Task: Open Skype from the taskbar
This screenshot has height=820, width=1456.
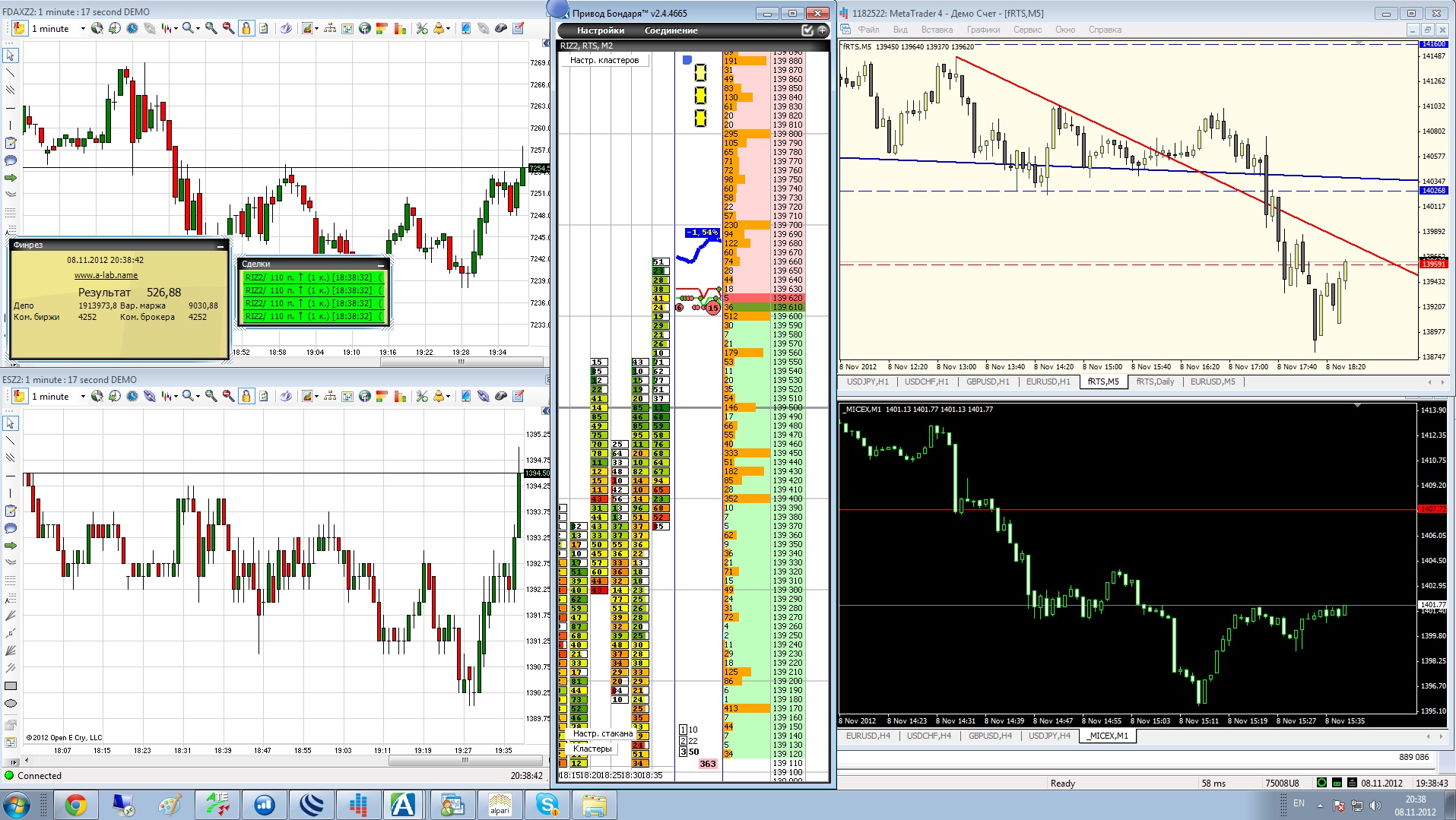Action: (547, 805)
